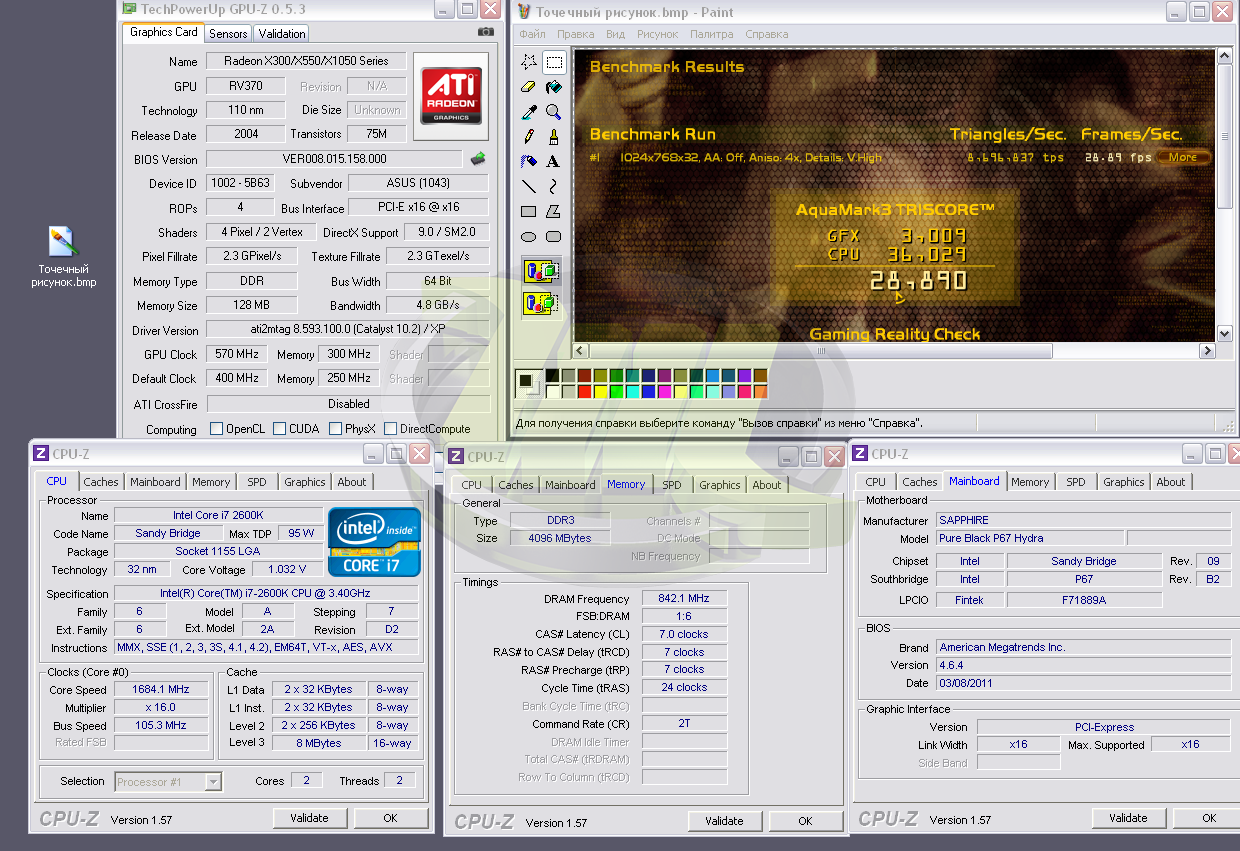Toggle the CUDA checkbox

(279, 429)
